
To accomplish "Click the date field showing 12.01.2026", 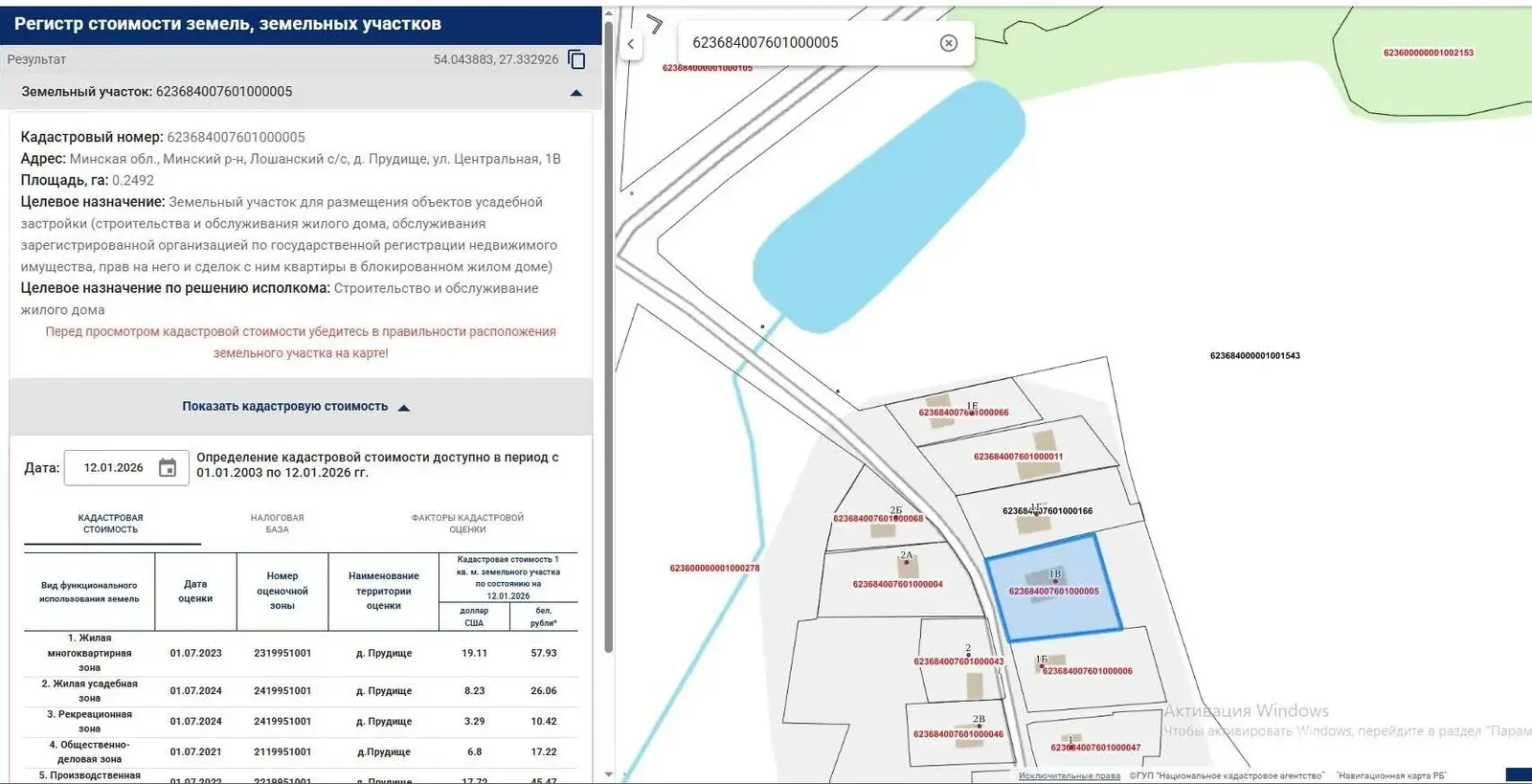I will tap(113, 468).
